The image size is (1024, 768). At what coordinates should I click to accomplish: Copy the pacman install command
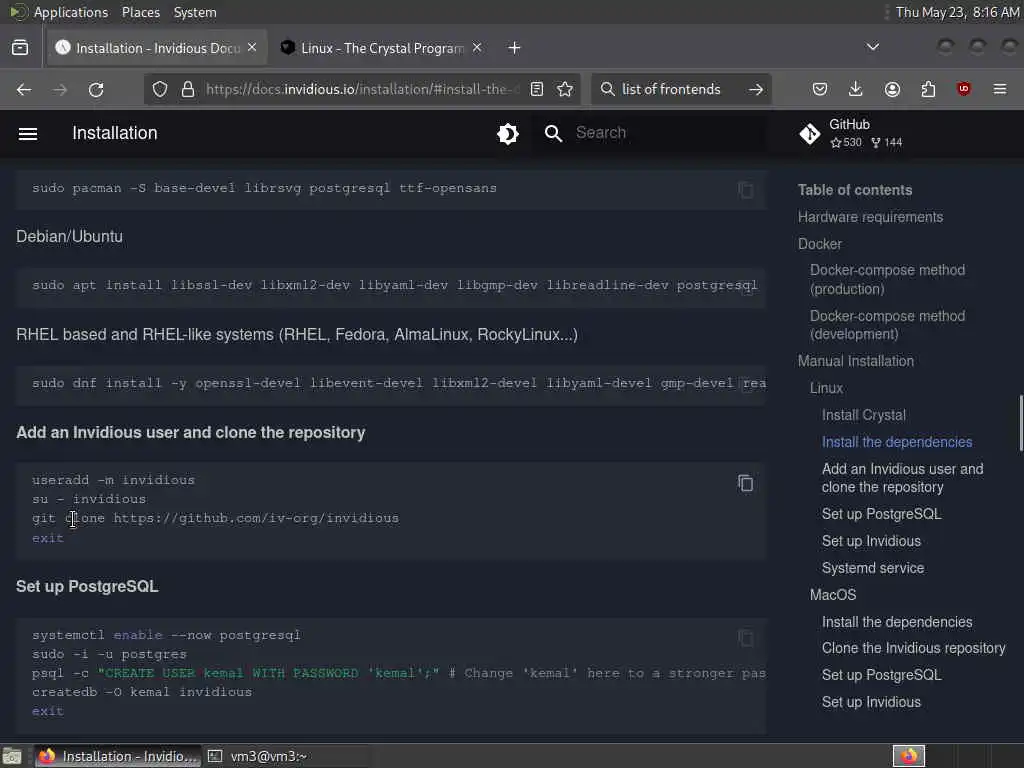(745, 190)
